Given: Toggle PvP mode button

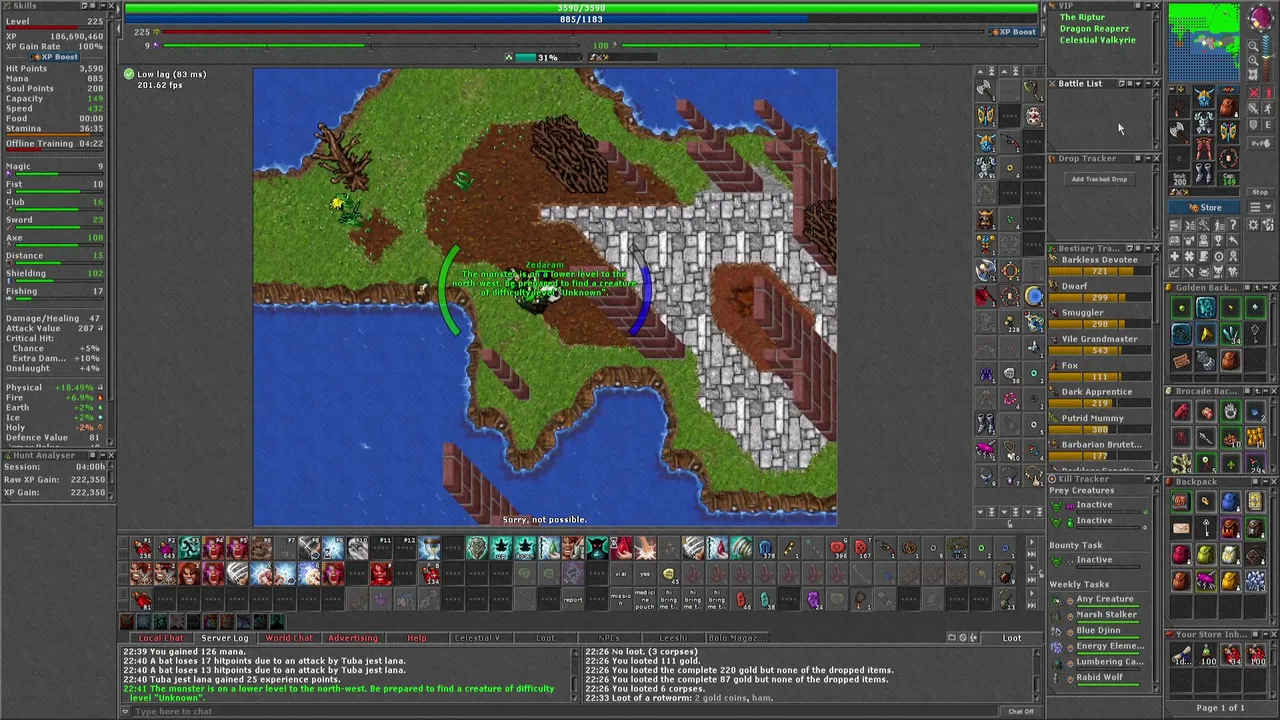Looking at the screenshot, I should pos(1261,144).
